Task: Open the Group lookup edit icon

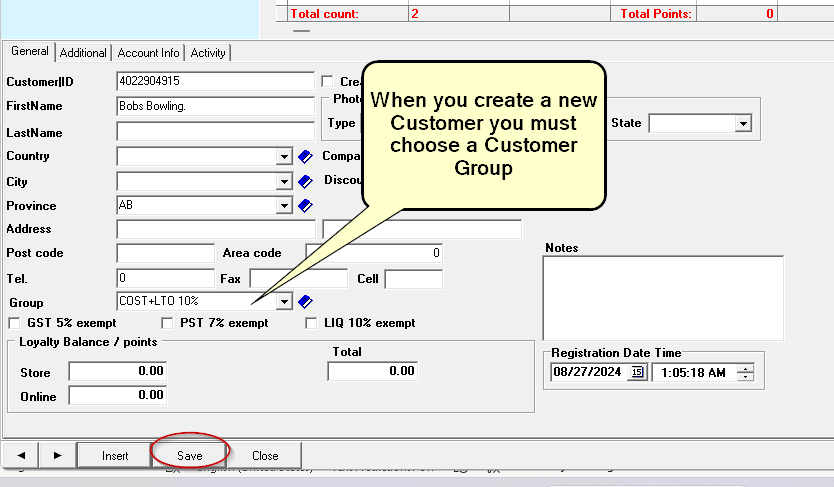Action: 305,302
